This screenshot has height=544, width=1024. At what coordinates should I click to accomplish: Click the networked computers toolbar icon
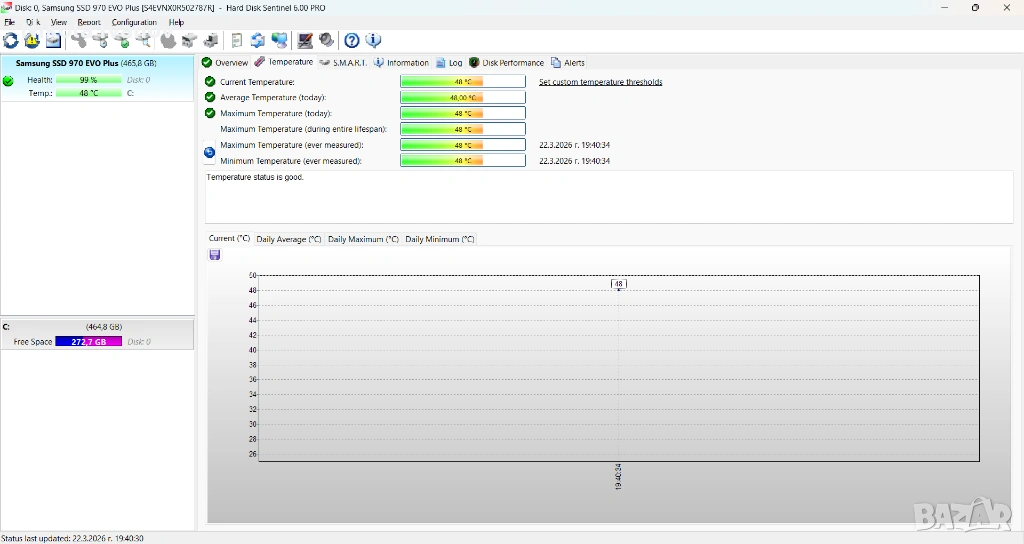point(280,41)
